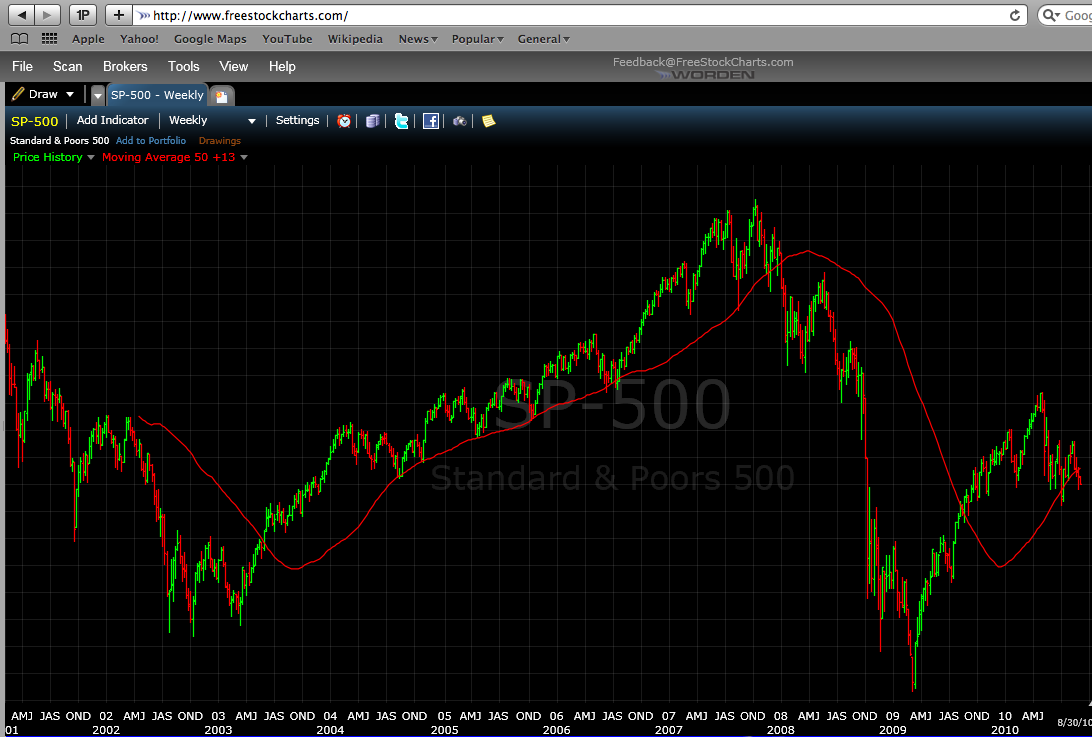Click the WORDEN logo
1092x737 pixels.
tap(705, 75)
